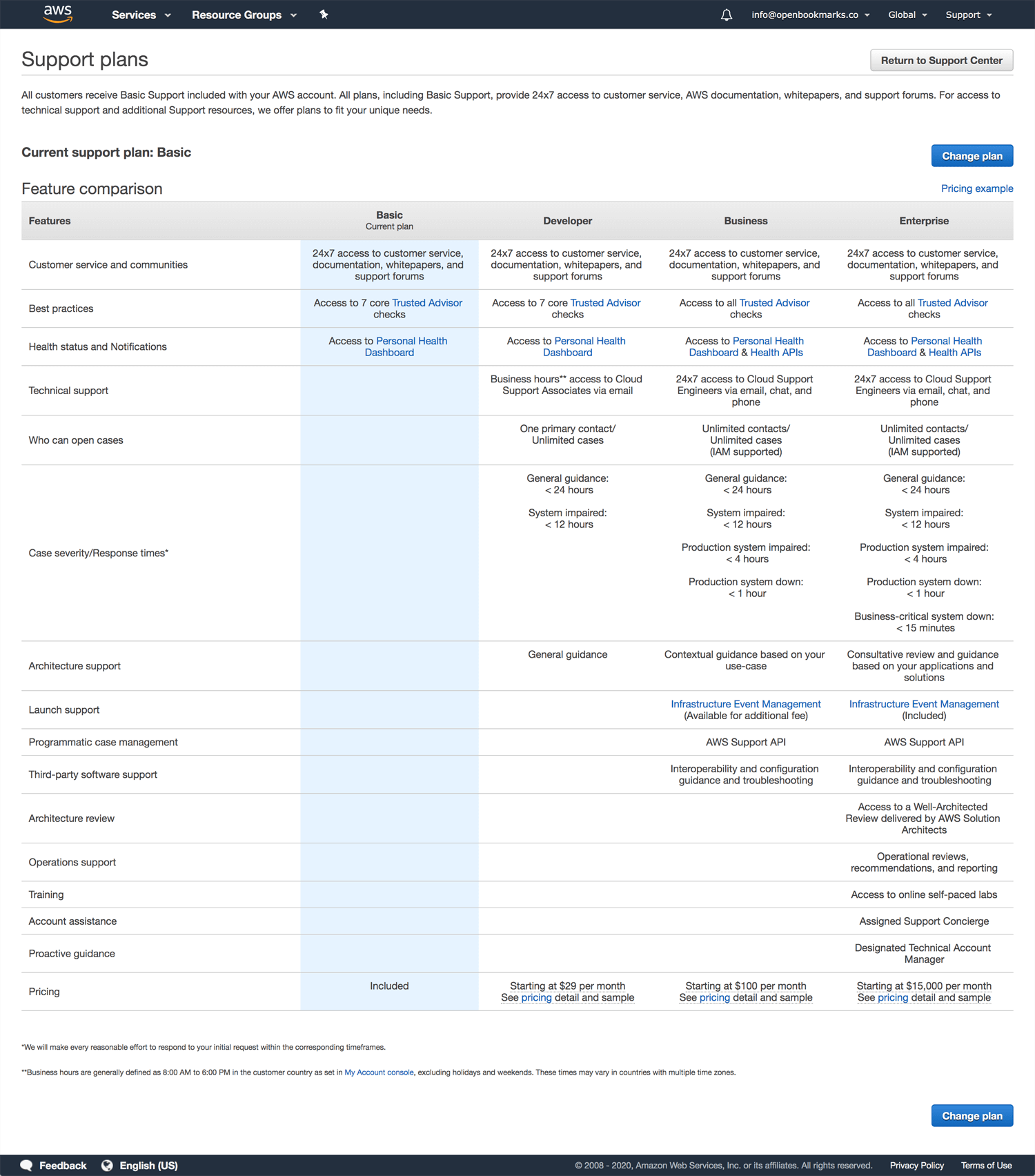
Task: Click 'Business-critical system down' text
Action: point(924,616)
